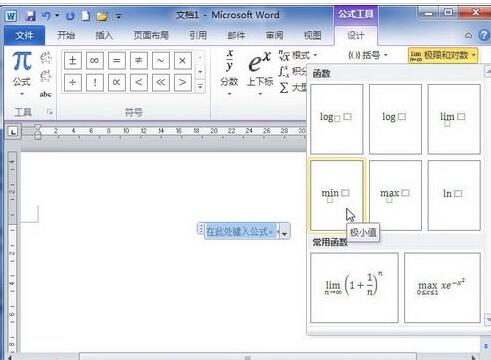
Task: Switch to the 开始 tab
Action: pos(66,35)
